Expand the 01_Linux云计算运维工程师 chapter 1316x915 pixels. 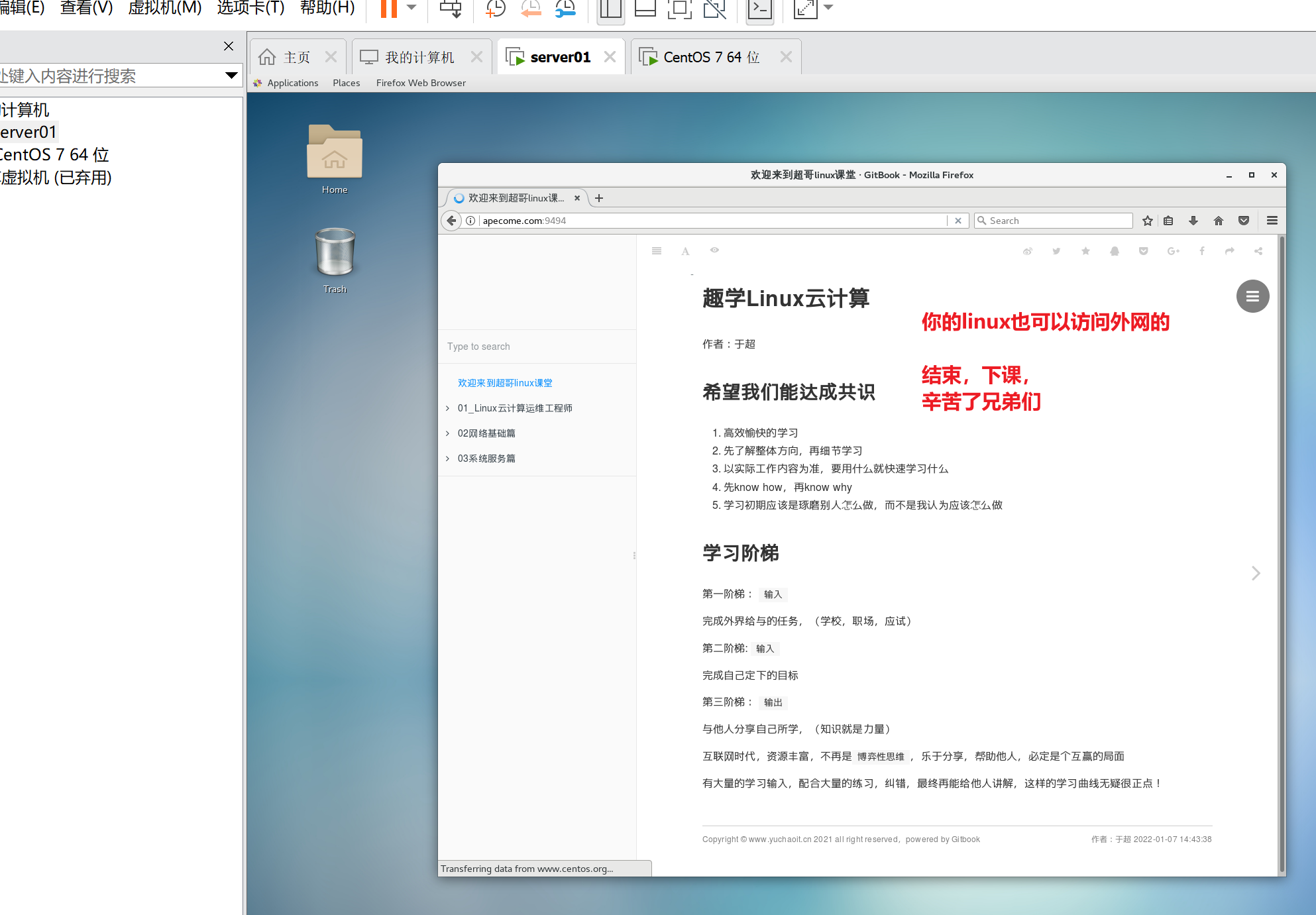(x=448, y=408)
